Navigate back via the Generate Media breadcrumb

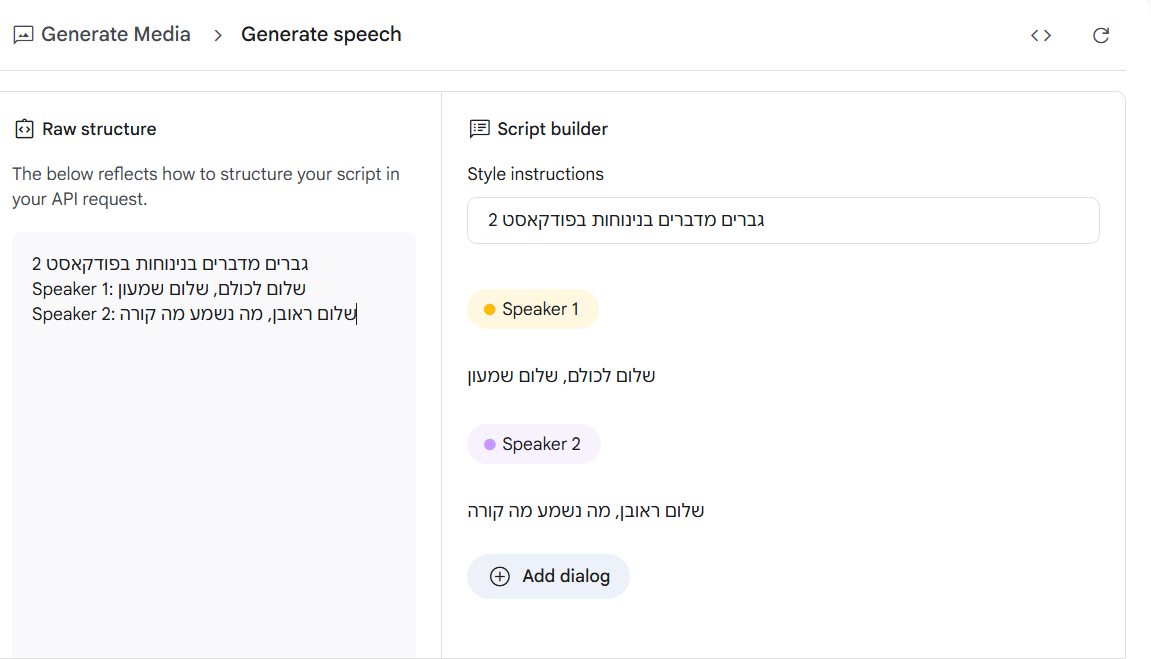(x=115, y=33)
